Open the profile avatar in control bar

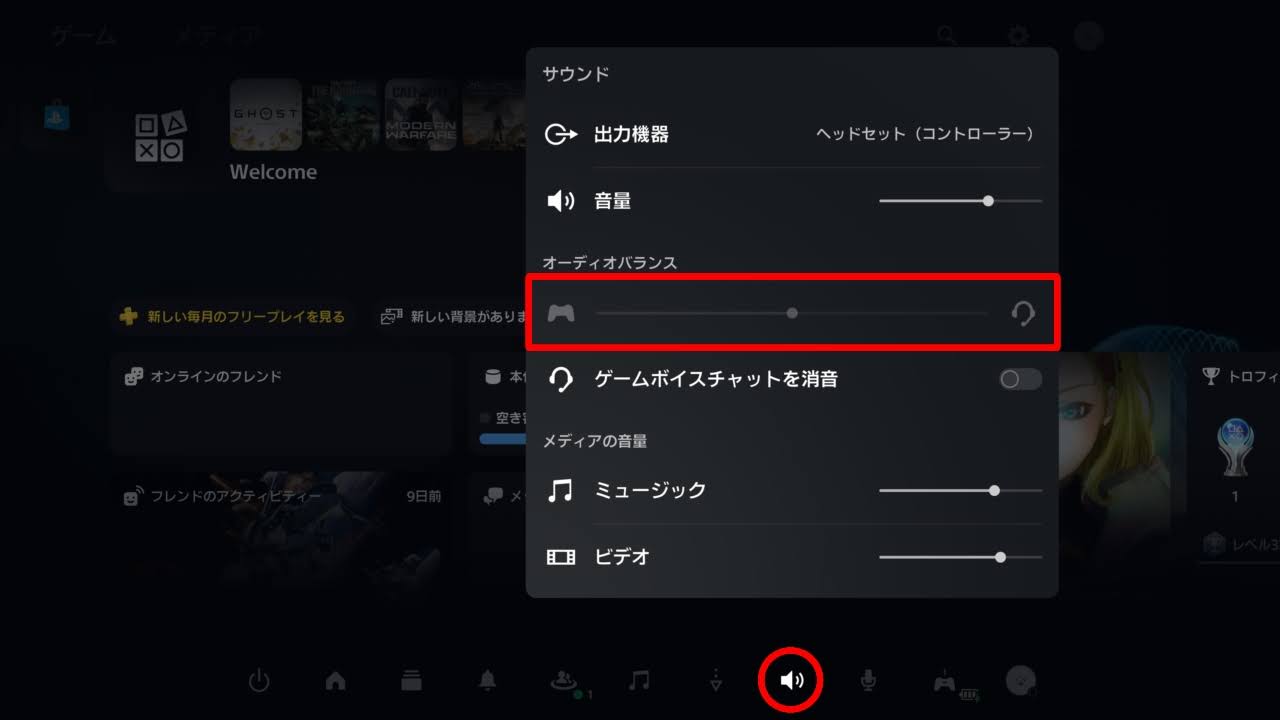tap(1021, 681)
